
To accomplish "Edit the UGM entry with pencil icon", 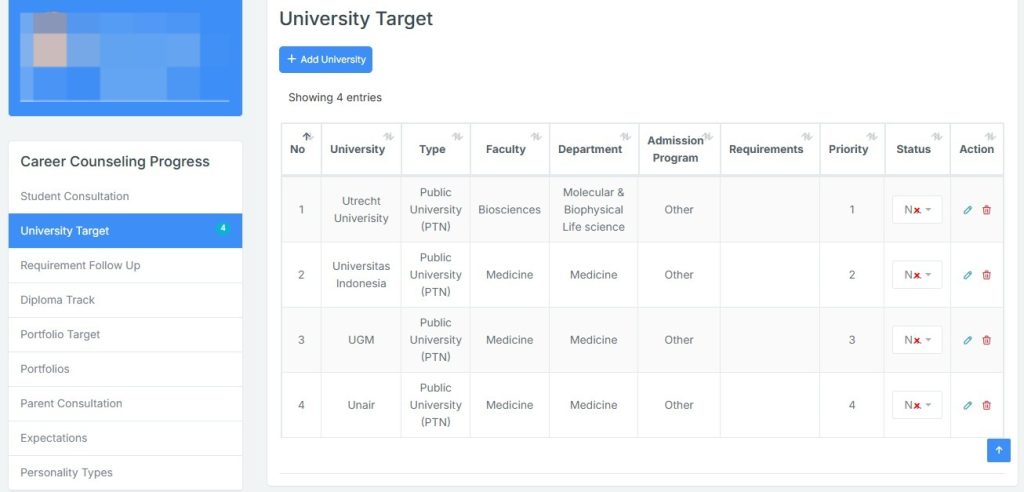I will coord(968,340).
